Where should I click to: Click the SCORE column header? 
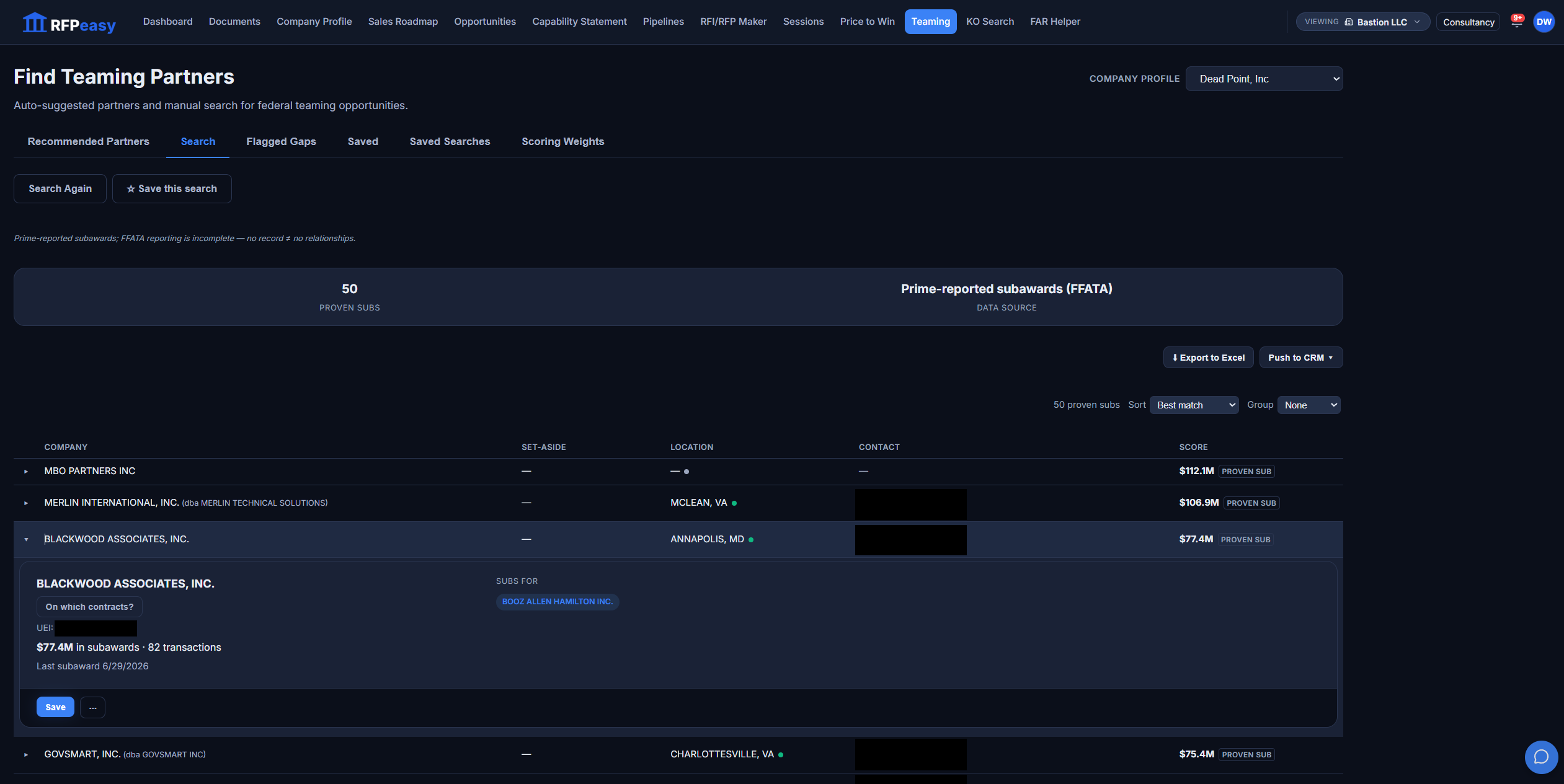1193,447
